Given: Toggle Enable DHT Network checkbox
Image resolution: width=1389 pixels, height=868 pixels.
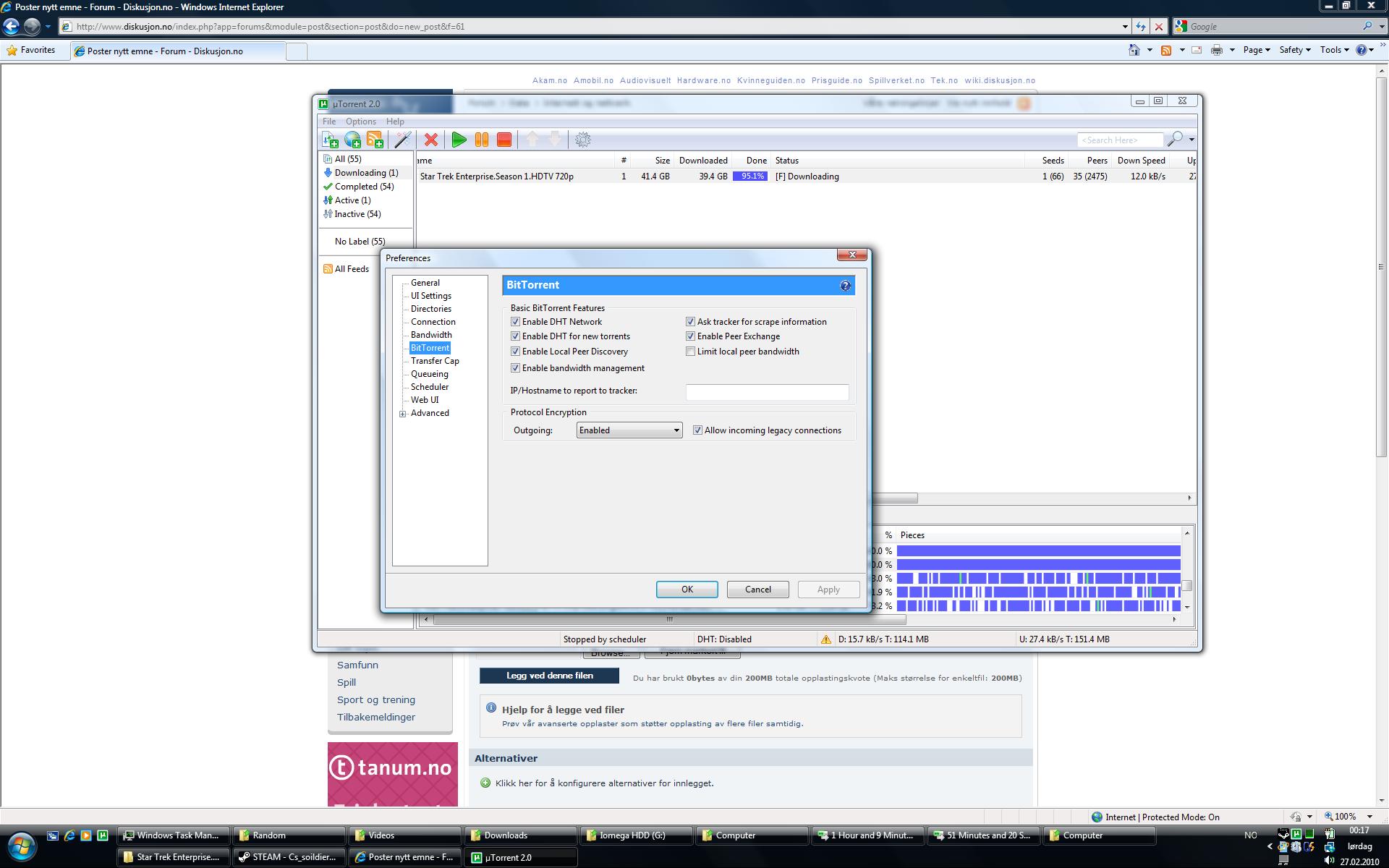Looking at the screenshot, I should 516,322.
